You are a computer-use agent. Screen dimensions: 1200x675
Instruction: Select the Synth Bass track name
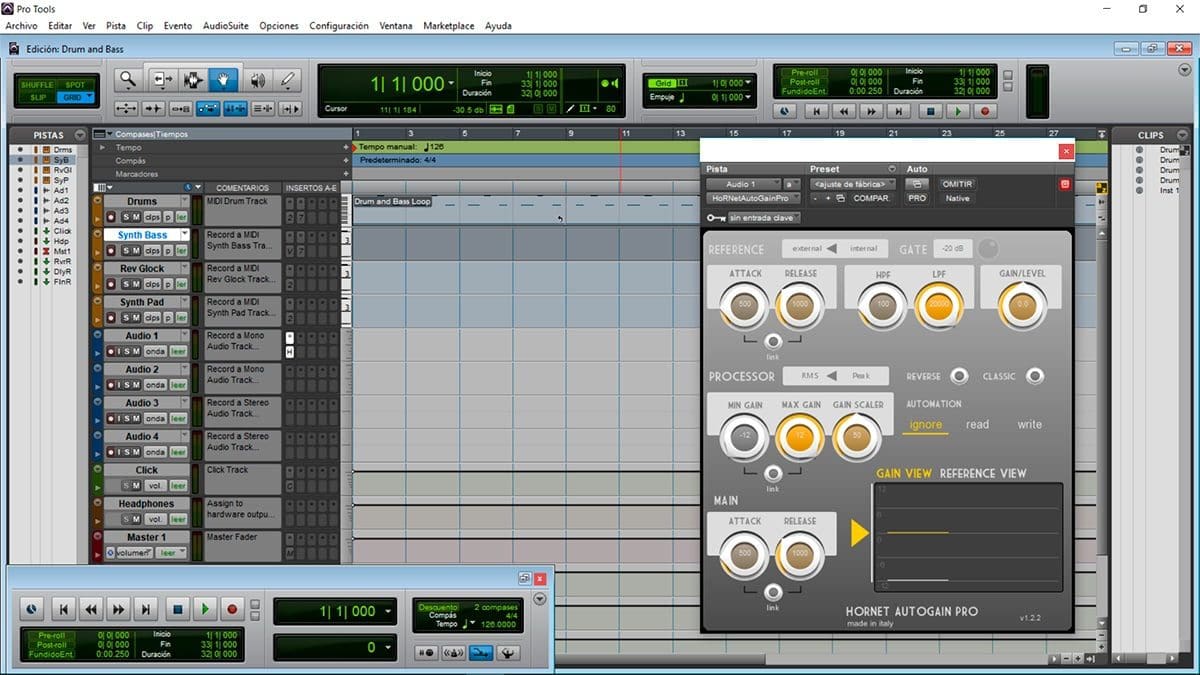click(x=143, y=235)
